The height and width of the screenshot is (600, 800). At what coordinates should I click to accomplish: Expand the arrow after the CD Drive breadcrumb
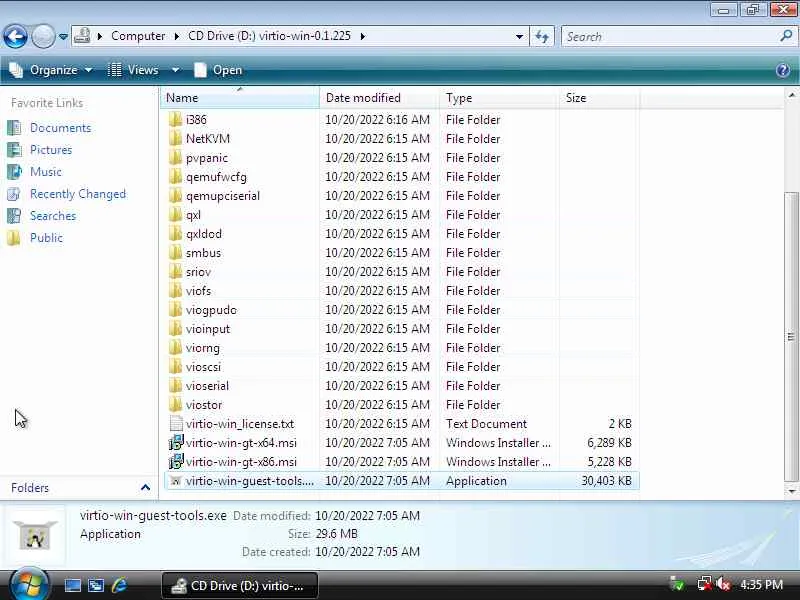[x=362, y=36]
